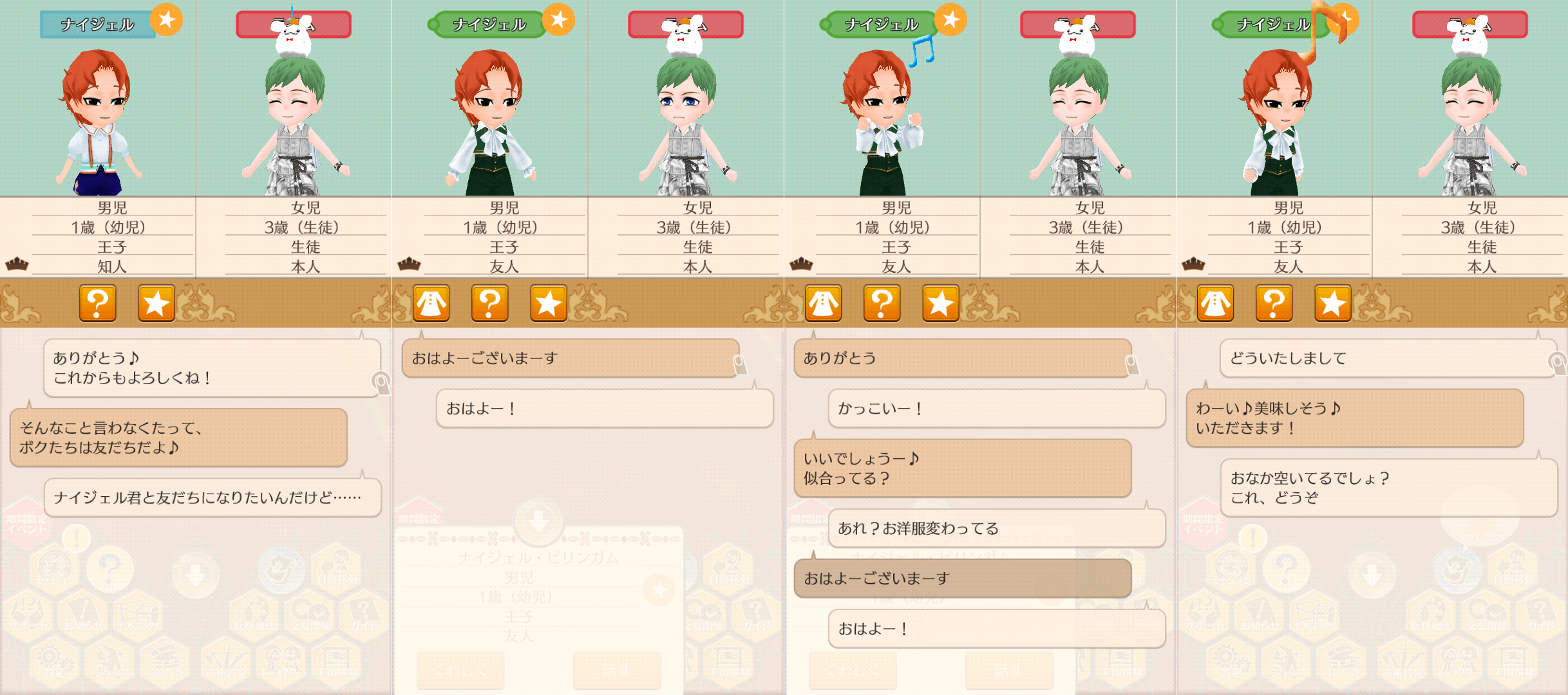Select the blue ナイジェル name tag
Image resolution: width=1568 pixels, height=695 pixels.
pyautogui.click(x=97, y=24)
